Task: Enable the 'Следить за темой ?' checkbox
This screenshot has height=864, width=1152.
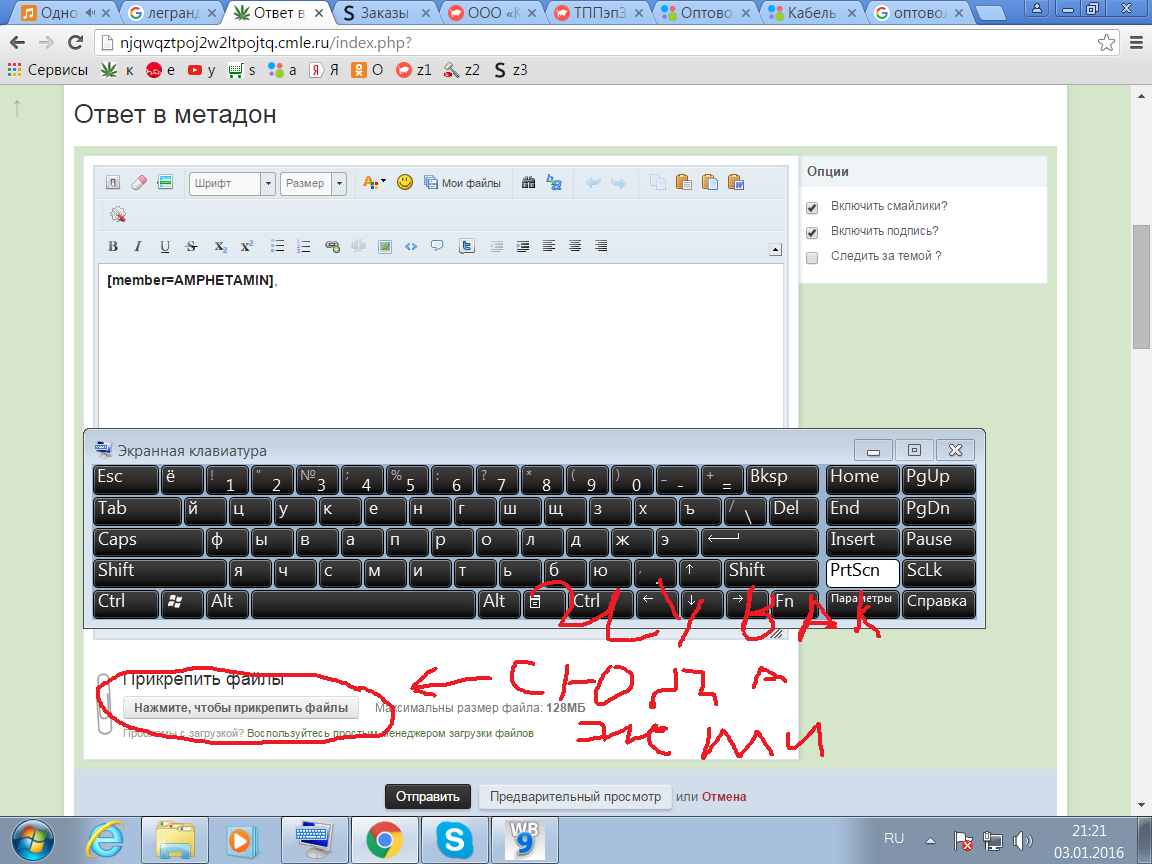Action: [812, 257]
